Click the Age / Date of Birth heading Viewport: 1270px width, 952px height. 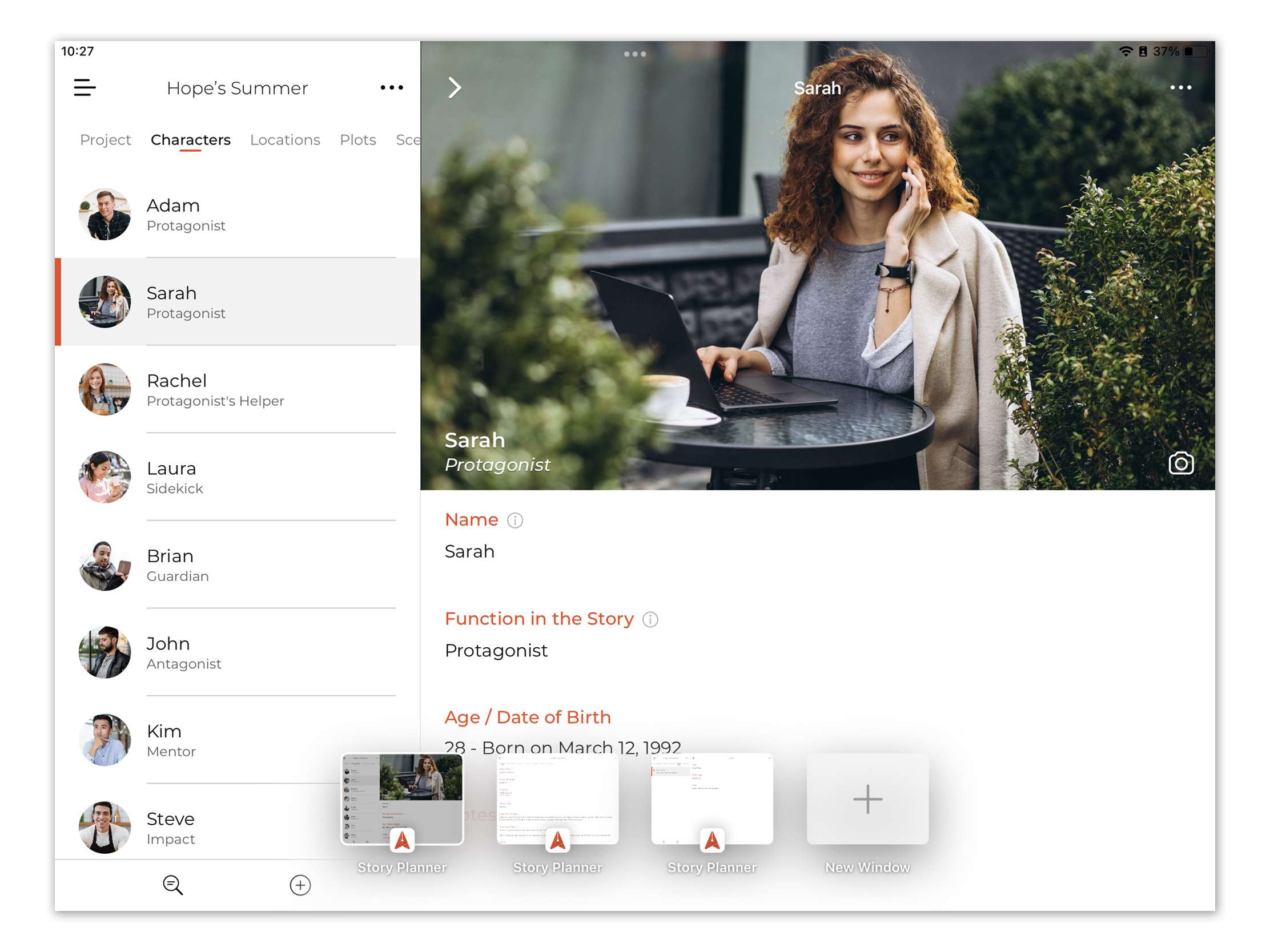528,718
